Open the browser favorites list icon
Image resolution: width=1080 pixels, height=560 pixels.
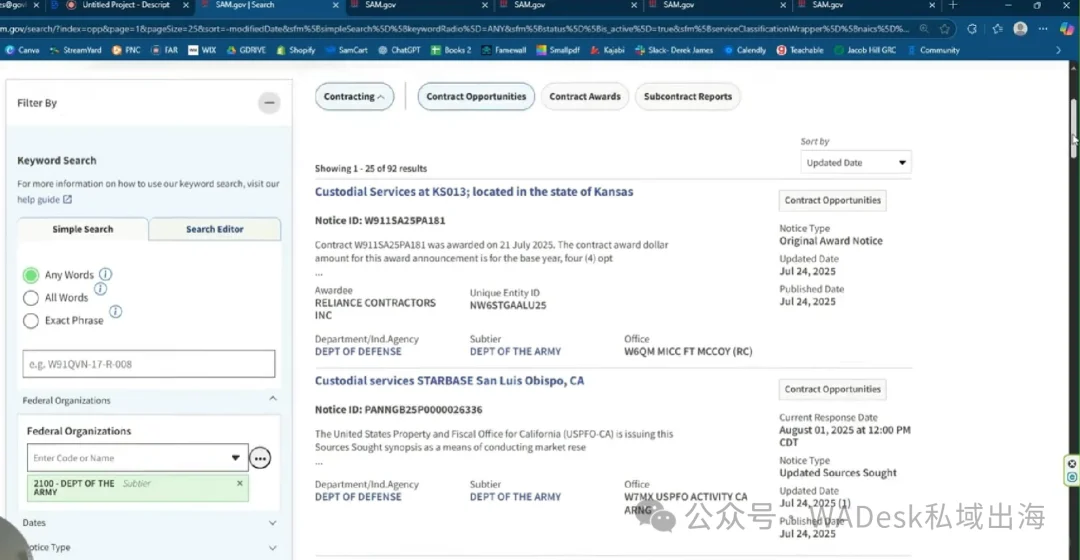[997, 29]
